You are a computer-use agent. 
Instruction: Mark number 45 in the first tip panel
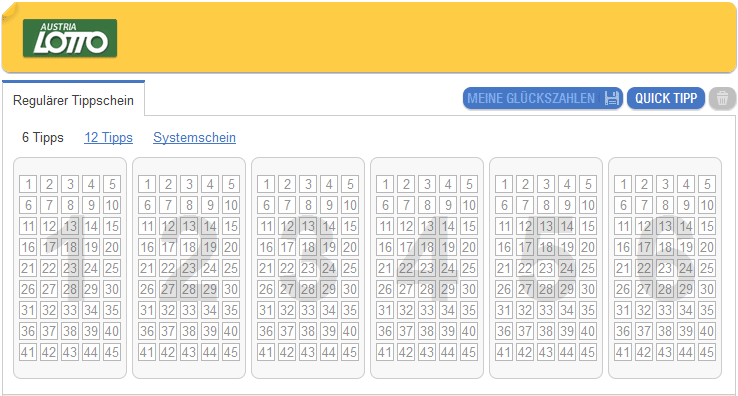coord(112,352)
